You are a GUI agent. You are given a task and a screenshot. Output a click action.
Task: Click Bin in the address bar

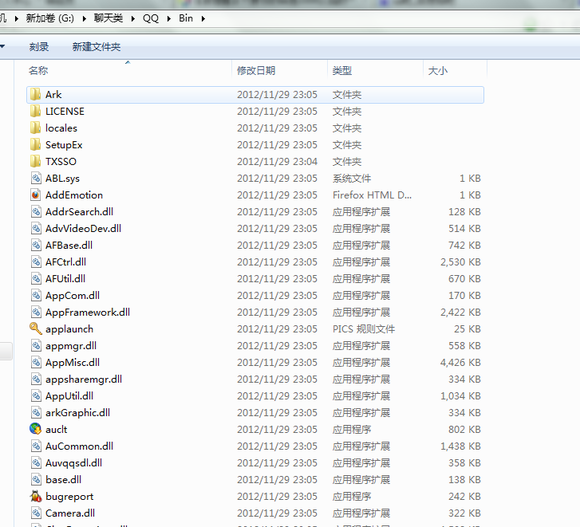point(186,18)
